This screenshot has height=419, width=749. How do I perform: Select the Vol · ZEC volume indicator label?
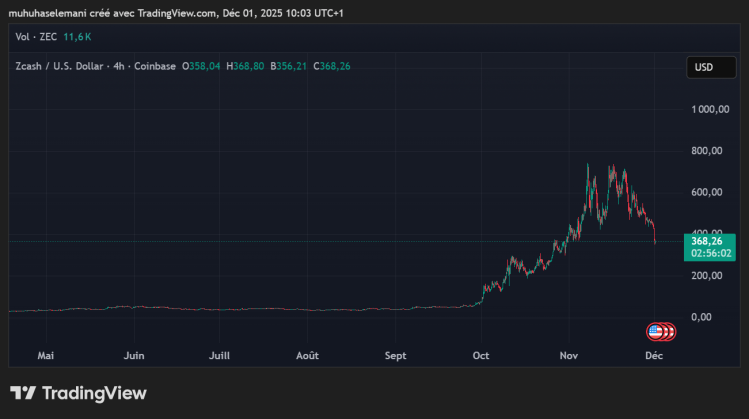[x=36, y=37]
